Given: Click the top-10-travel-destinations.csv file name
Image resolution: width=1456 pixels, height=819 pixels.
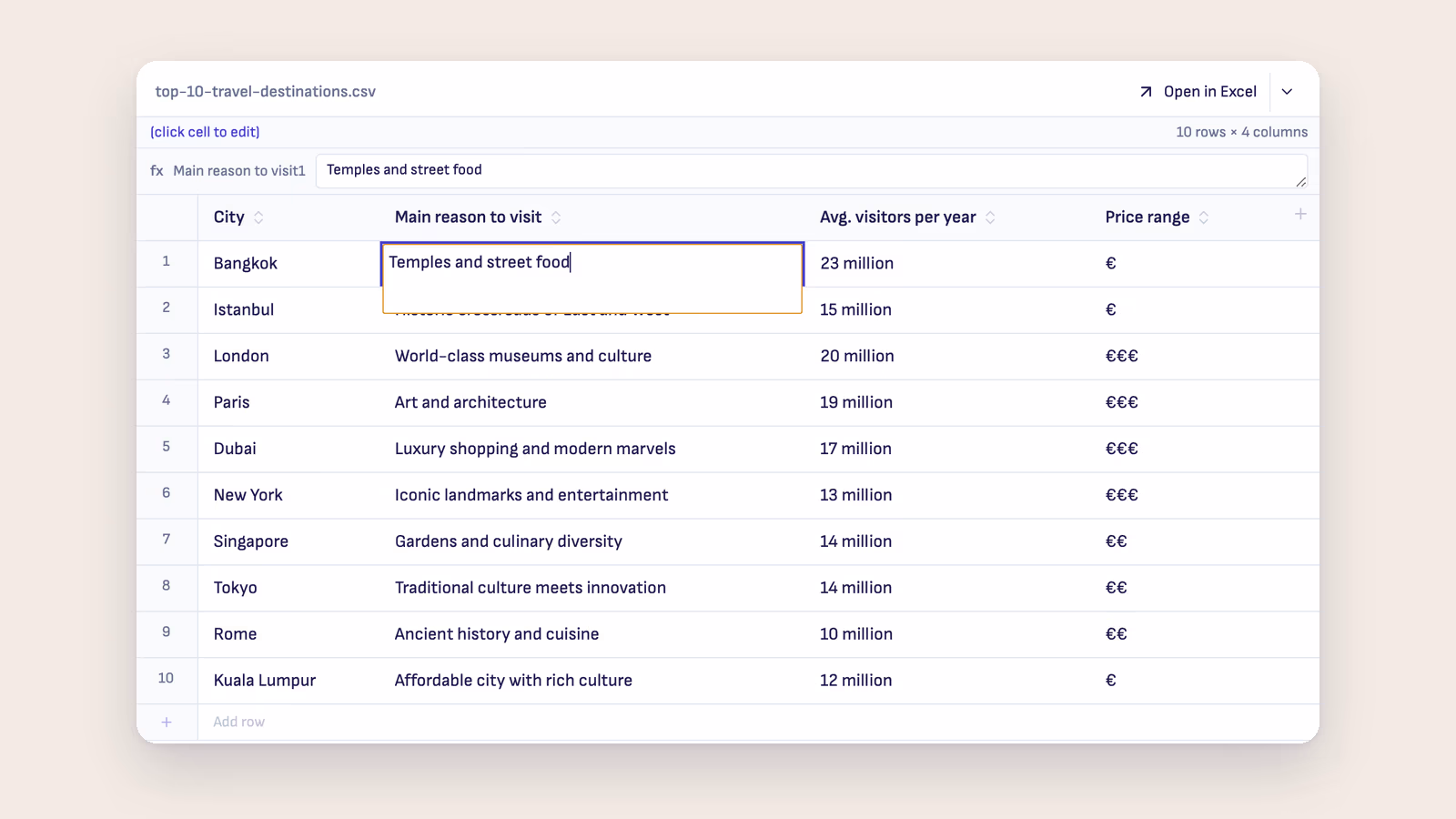Looking at the screenshot, I should tap(266, 91).
